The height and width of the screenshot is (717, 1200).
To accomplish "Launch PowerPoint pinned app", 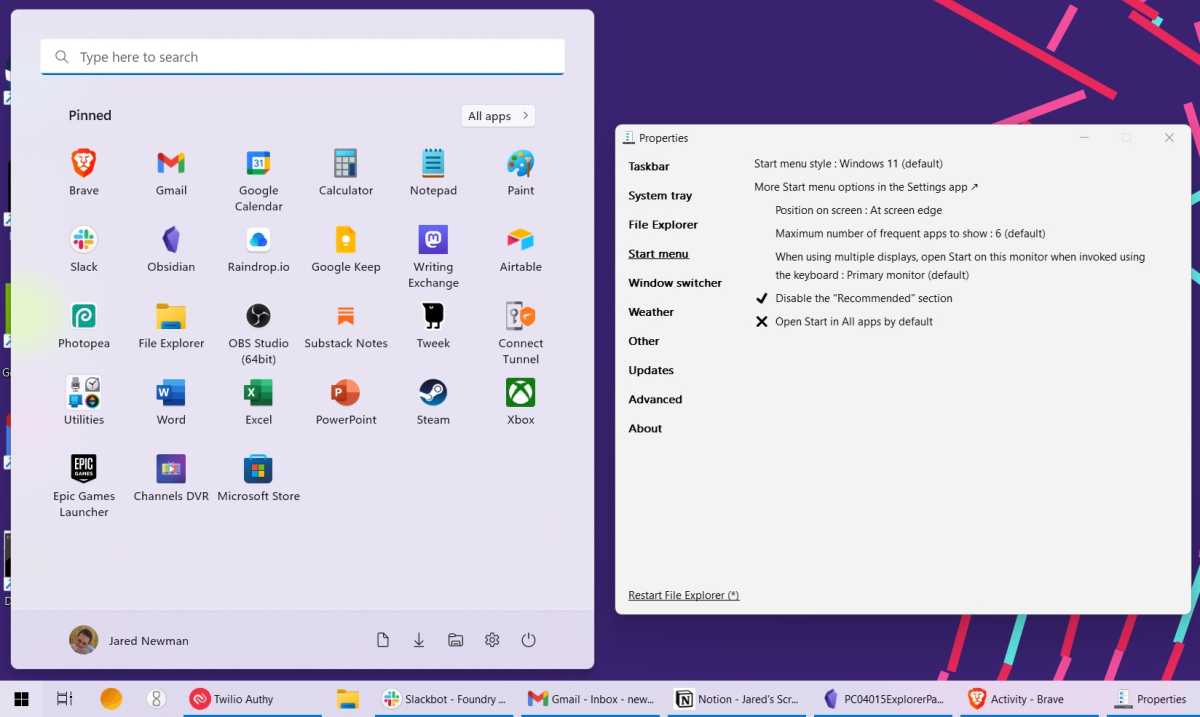I will (x=346, y=402).
